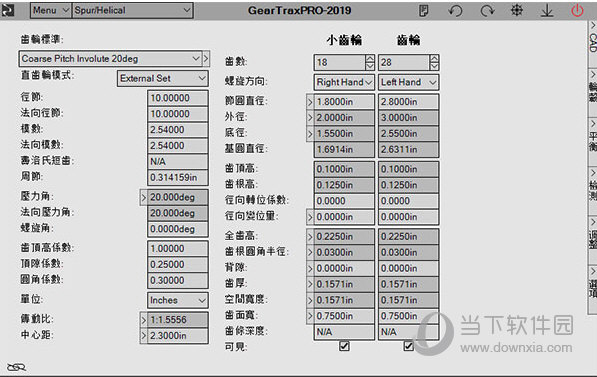Increase the pinion tooth count above 18 with the up arrow
The height and width of the screenshot is (377, 597).
coord(370,59)
